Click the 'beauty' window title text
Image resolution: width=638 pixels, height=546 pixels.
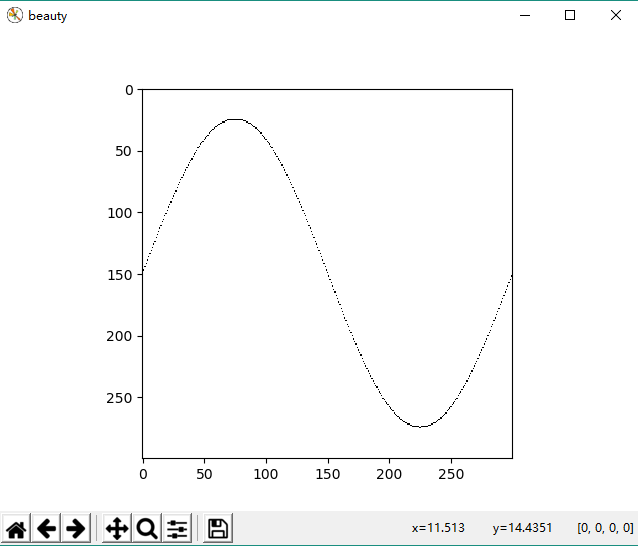tap(48, 16)
